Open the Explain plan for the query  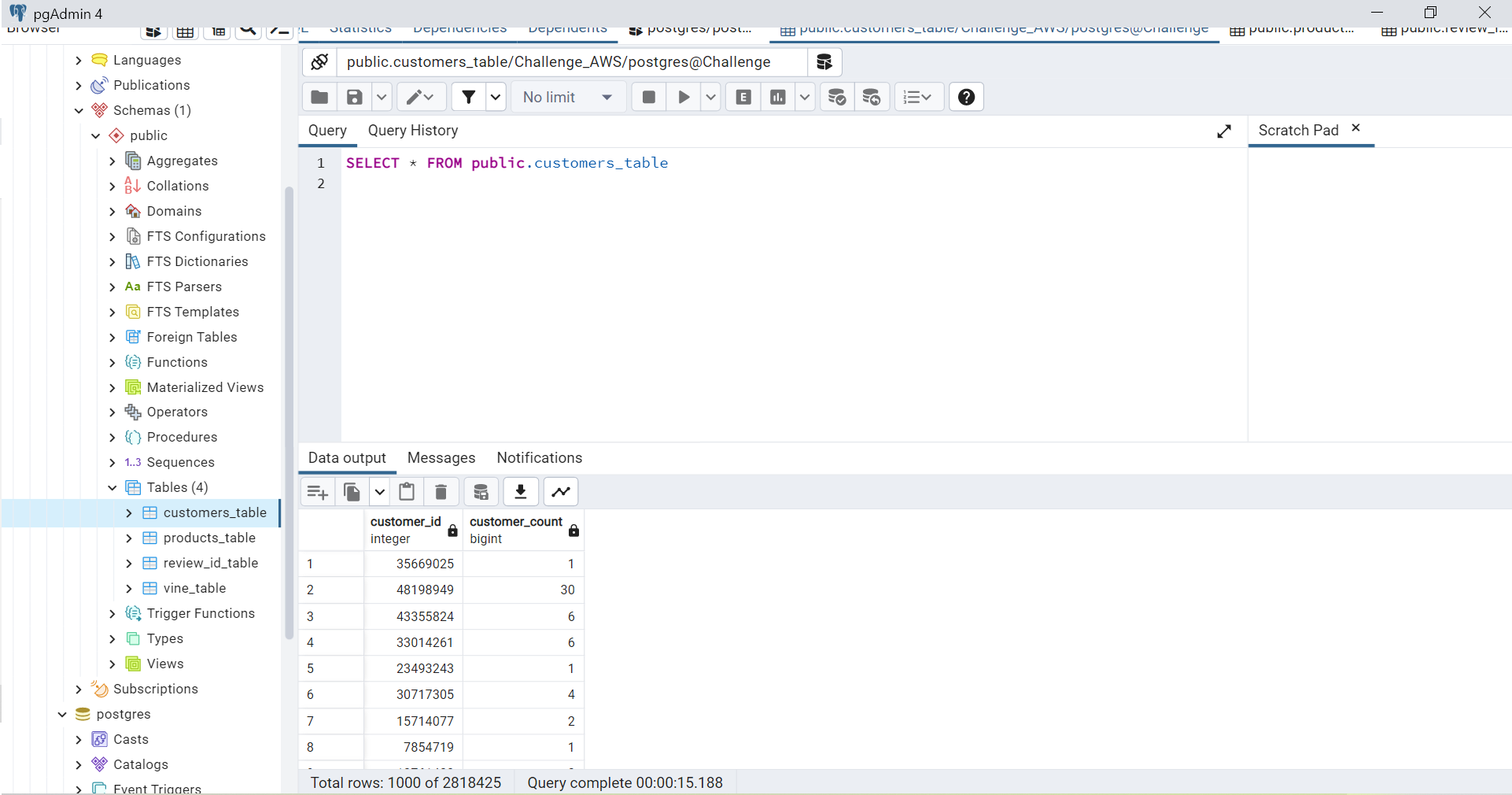(743, 97)
